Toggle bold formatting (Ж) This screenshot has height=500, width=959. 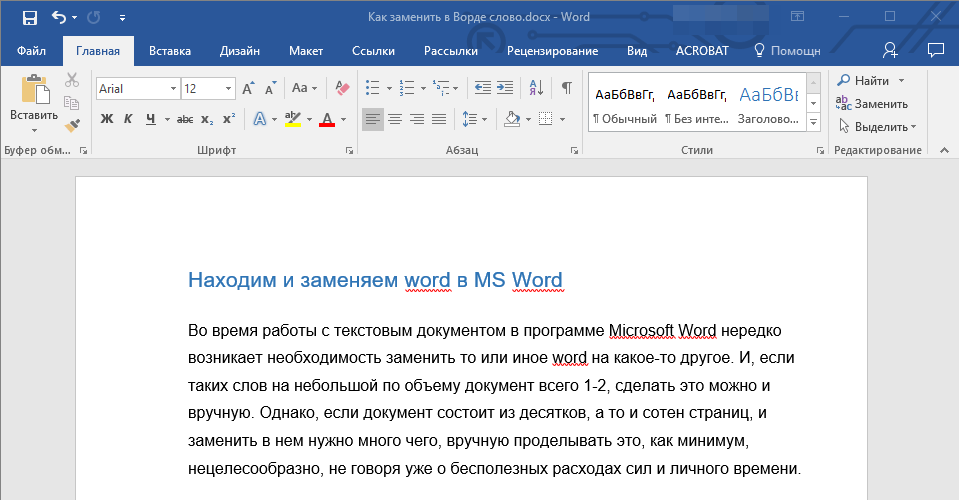click(107, 119)
